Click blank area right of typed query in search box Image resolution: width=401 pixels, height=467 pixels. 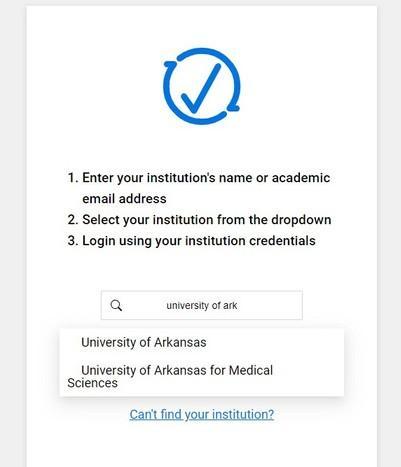tap(268, 305)
